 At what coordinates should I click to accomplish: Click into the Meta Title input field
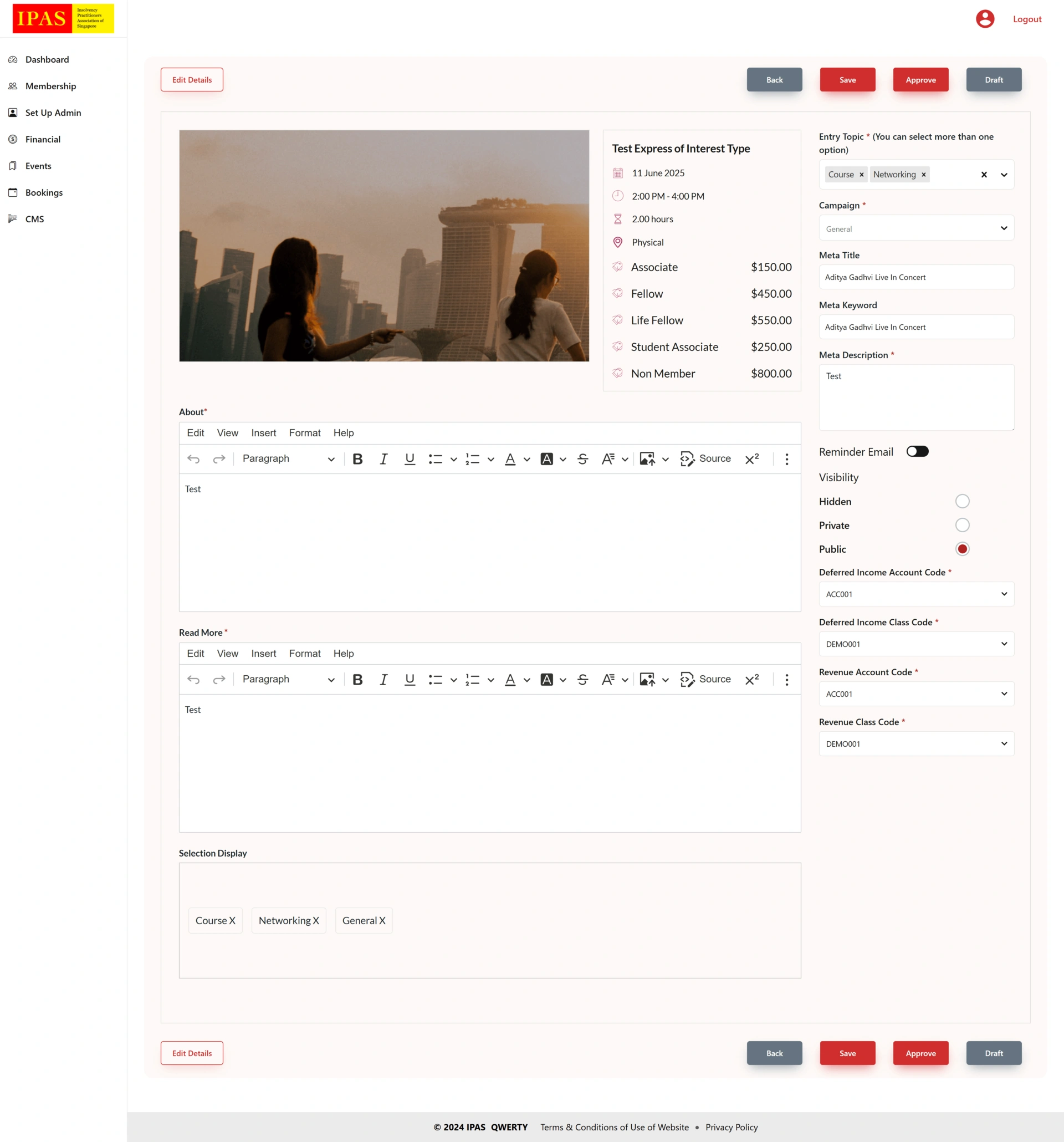[x=916, y=277]
